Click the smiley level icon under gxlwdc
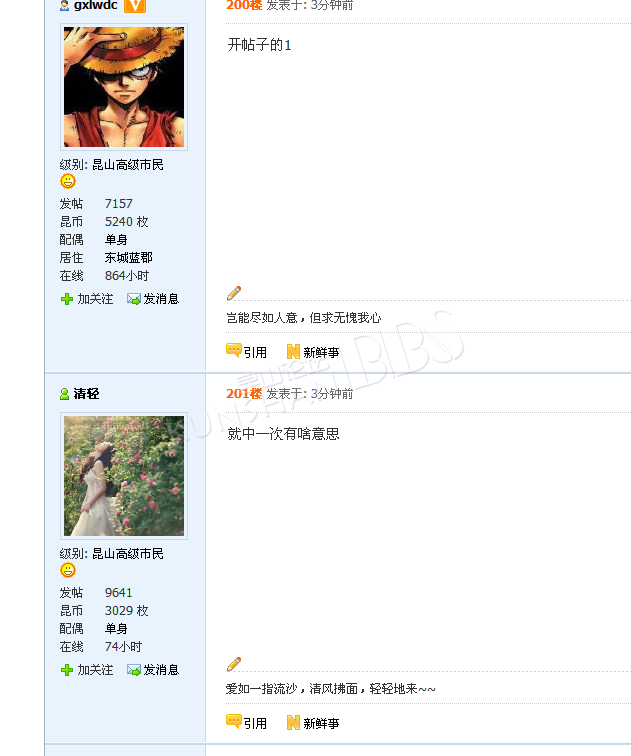 pos(68,181)
